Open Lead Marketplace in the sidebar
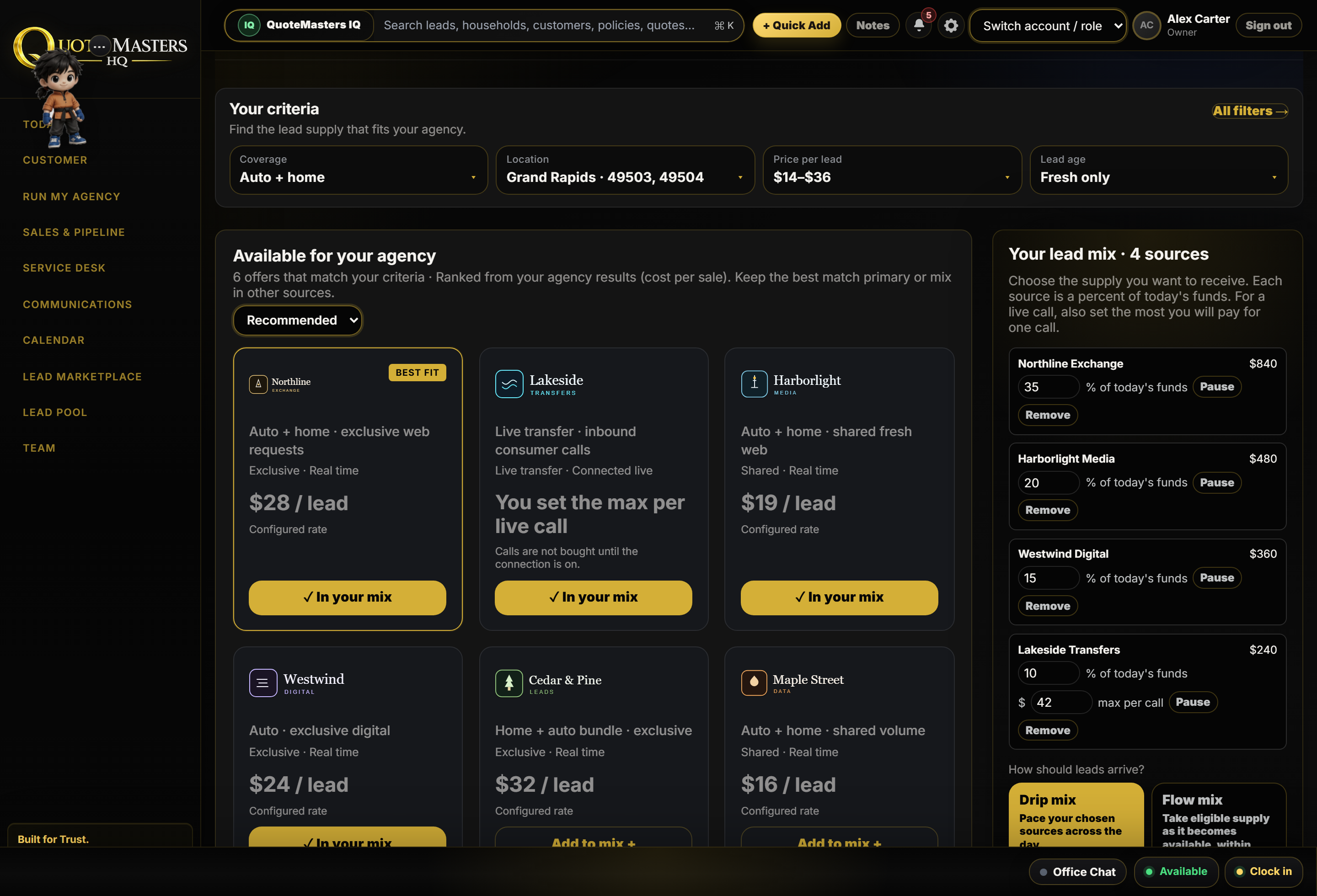The height and width of the screenshot is (896, 1317). coord(82,377)
